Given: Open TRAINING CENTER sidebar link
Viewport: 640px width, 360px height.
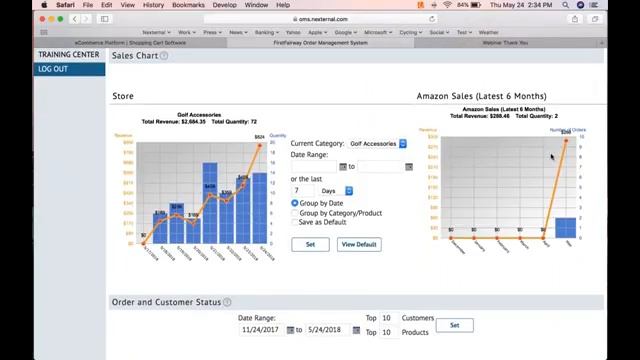Looking at the screenshot, I should [69, 55].
